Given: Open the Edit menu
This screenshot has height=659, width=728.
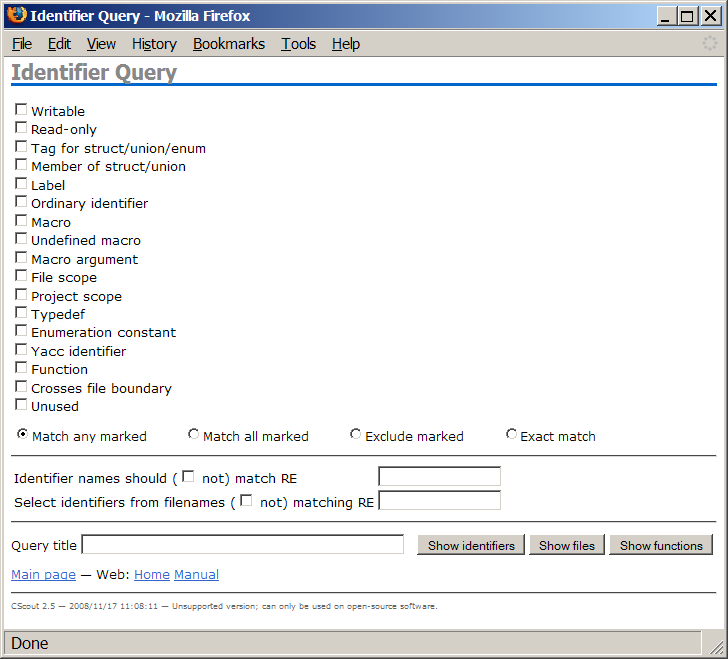Looking at the screenshot, I should 59,44.
